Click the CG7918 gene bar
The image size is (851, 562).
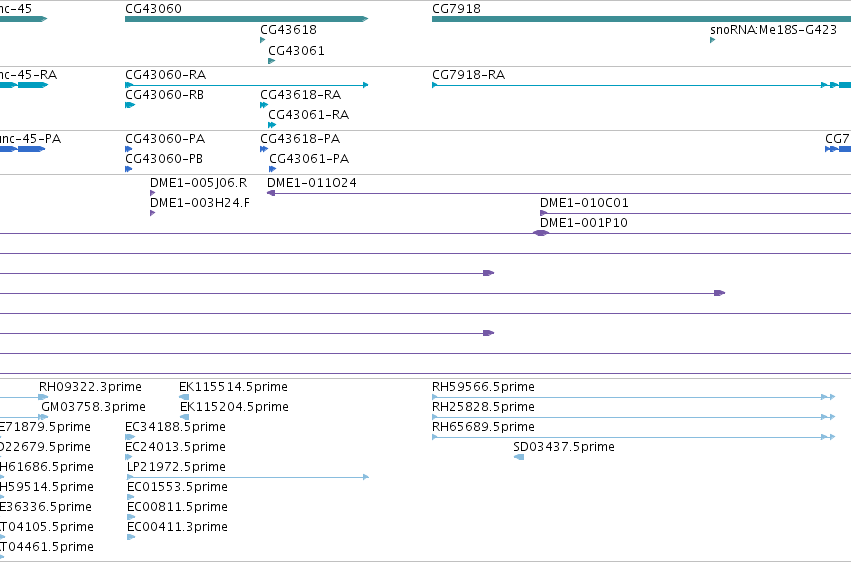click(x=642, y=19)
